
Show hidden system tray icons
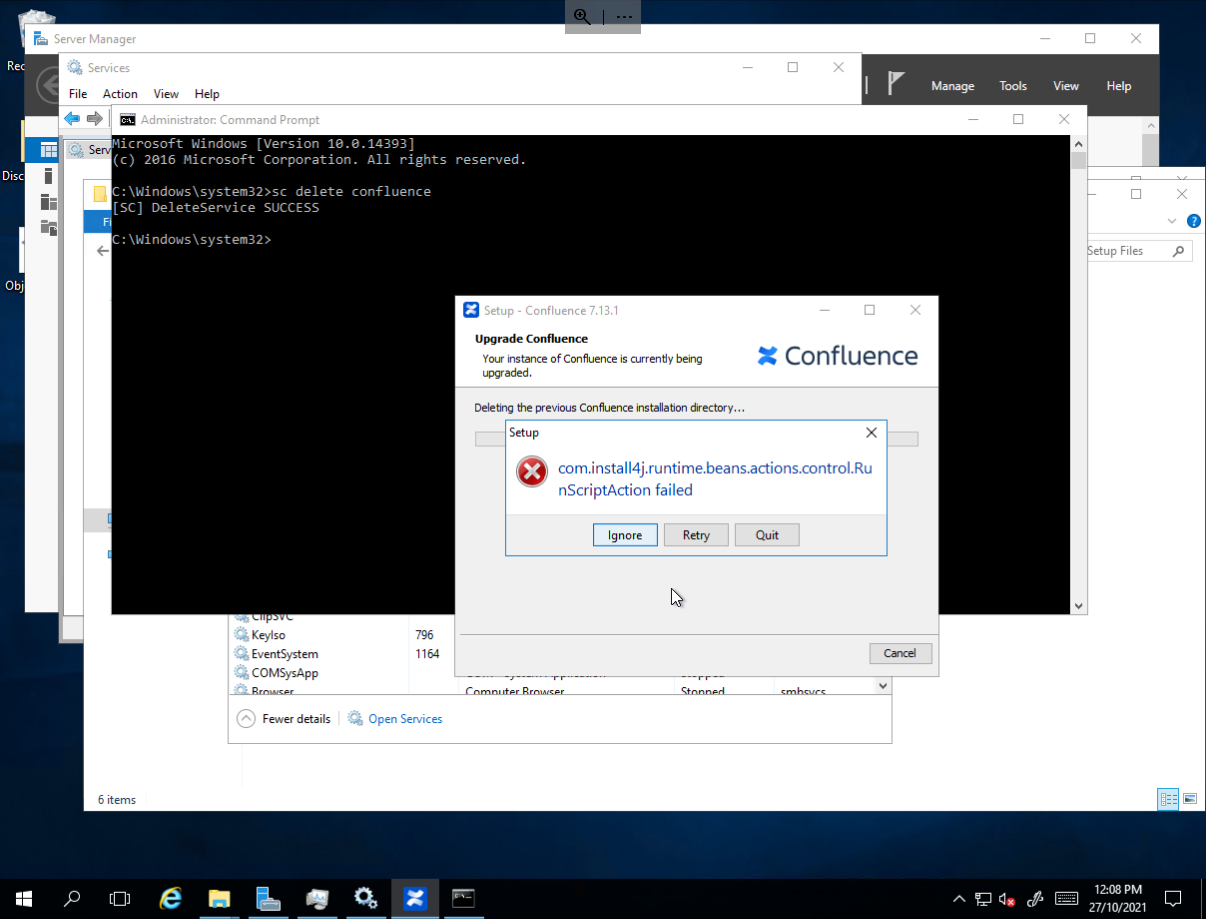(x=959, y=898)
